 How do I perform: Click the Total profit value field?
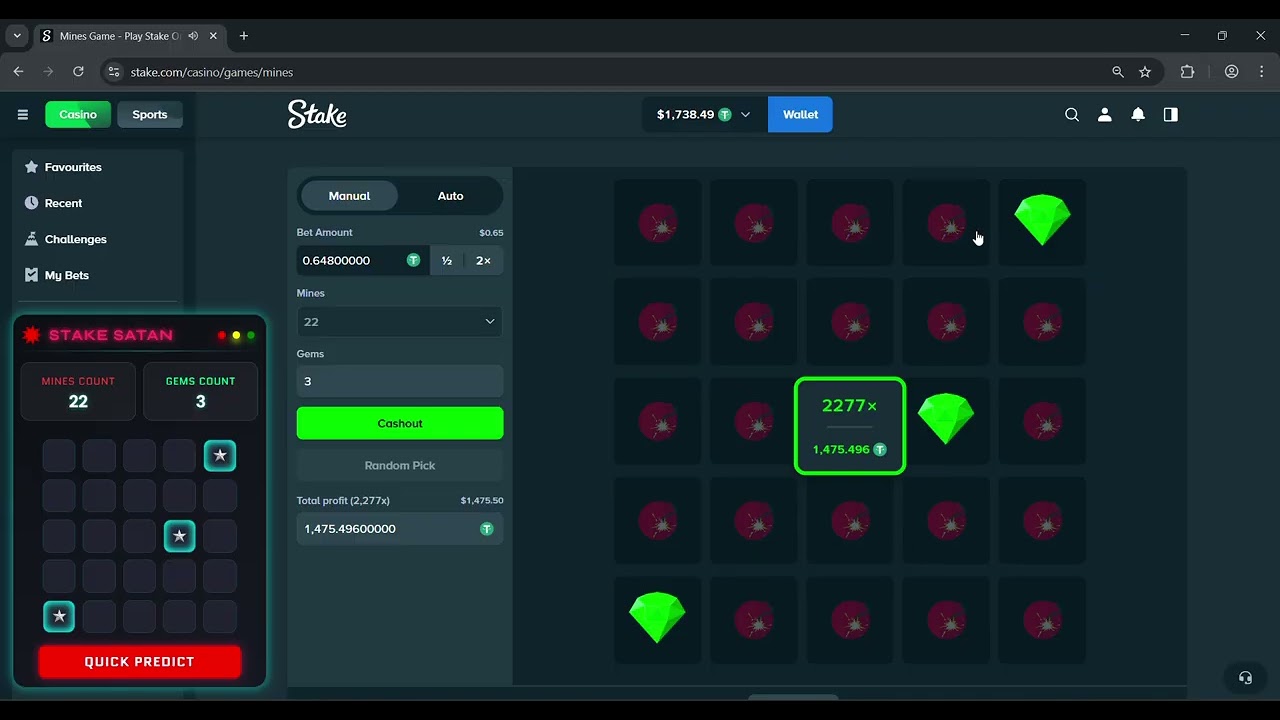click(x=400, y=528)
